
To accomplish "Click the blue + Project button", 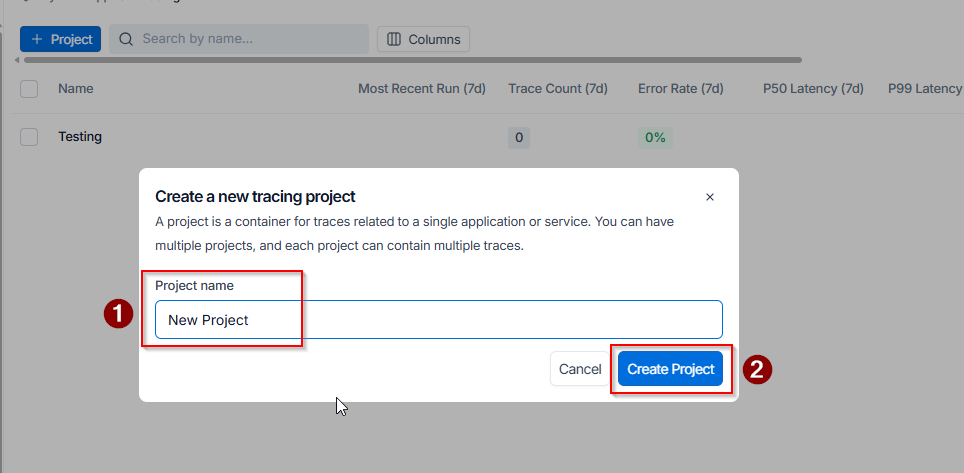I will 60,39.
